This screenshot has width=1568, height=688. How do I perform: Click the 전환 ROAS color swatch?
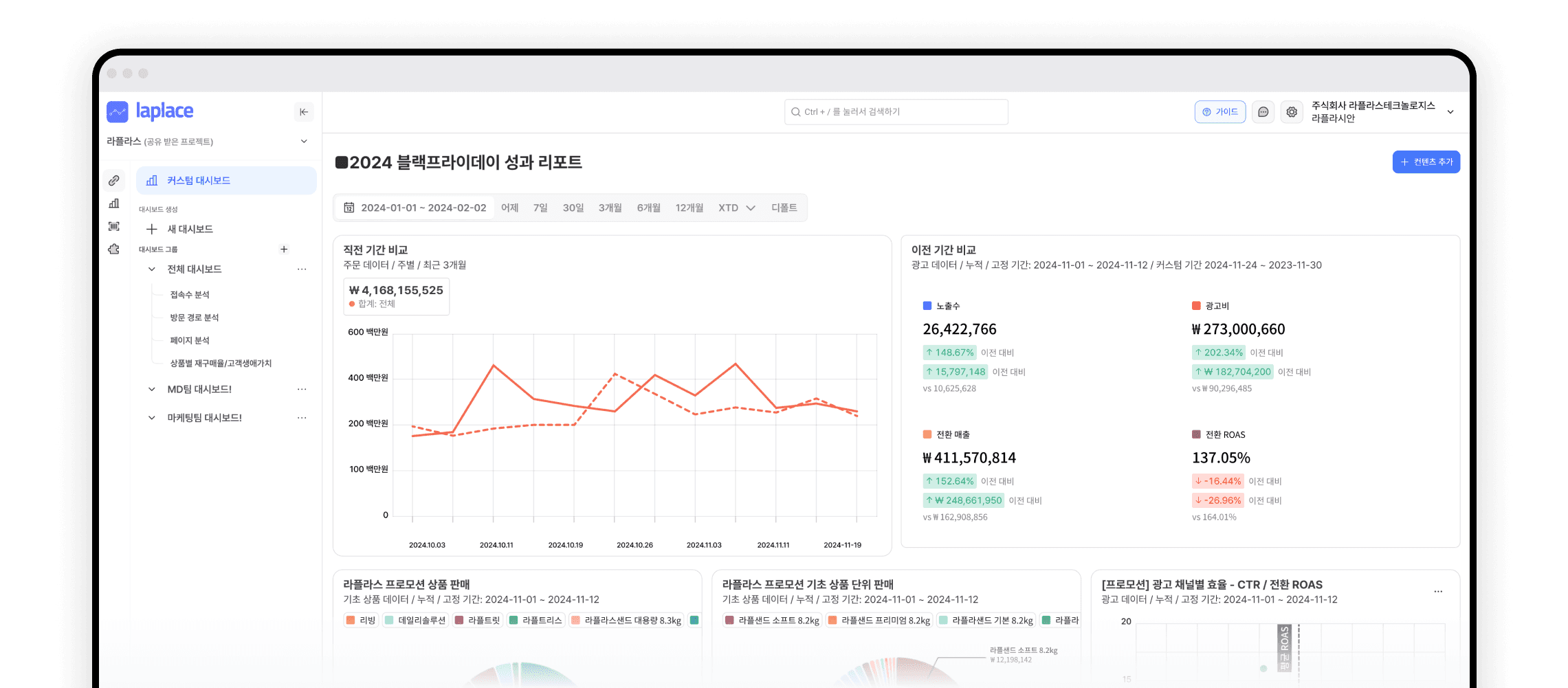(1196, 434)
